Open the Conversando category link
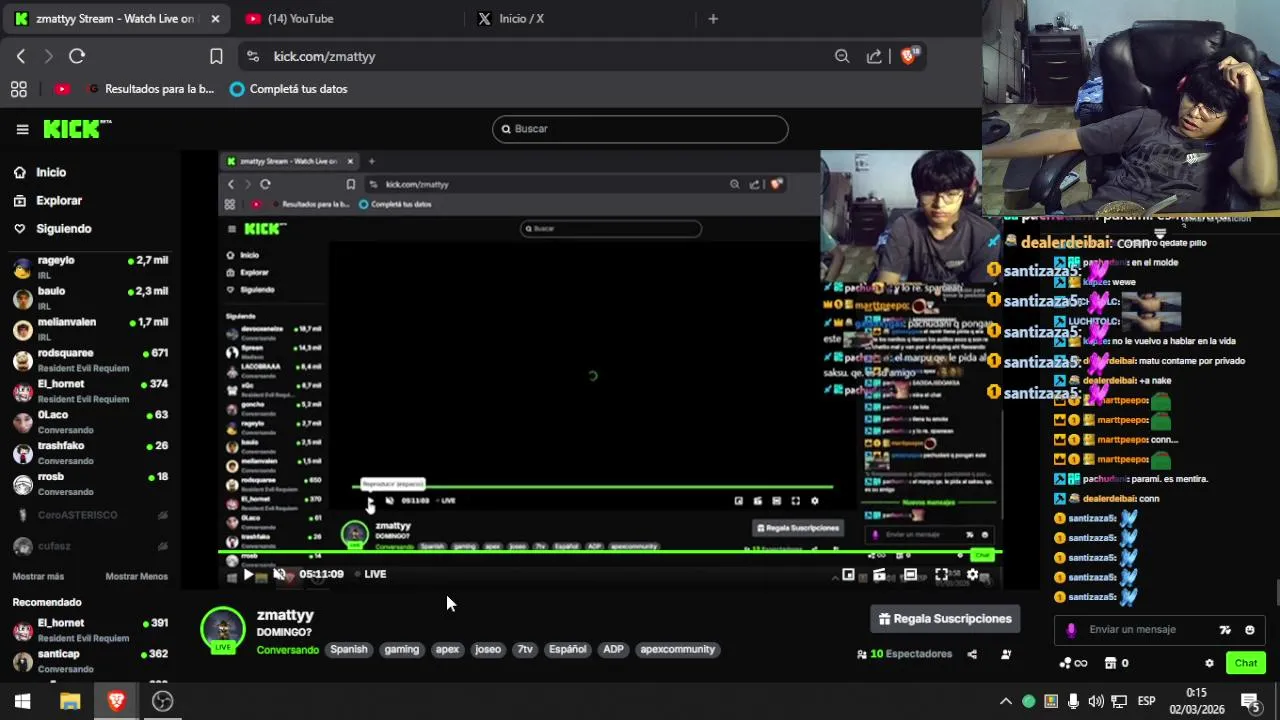Viewport: 1280px width, 720px height. click(287, 650)
